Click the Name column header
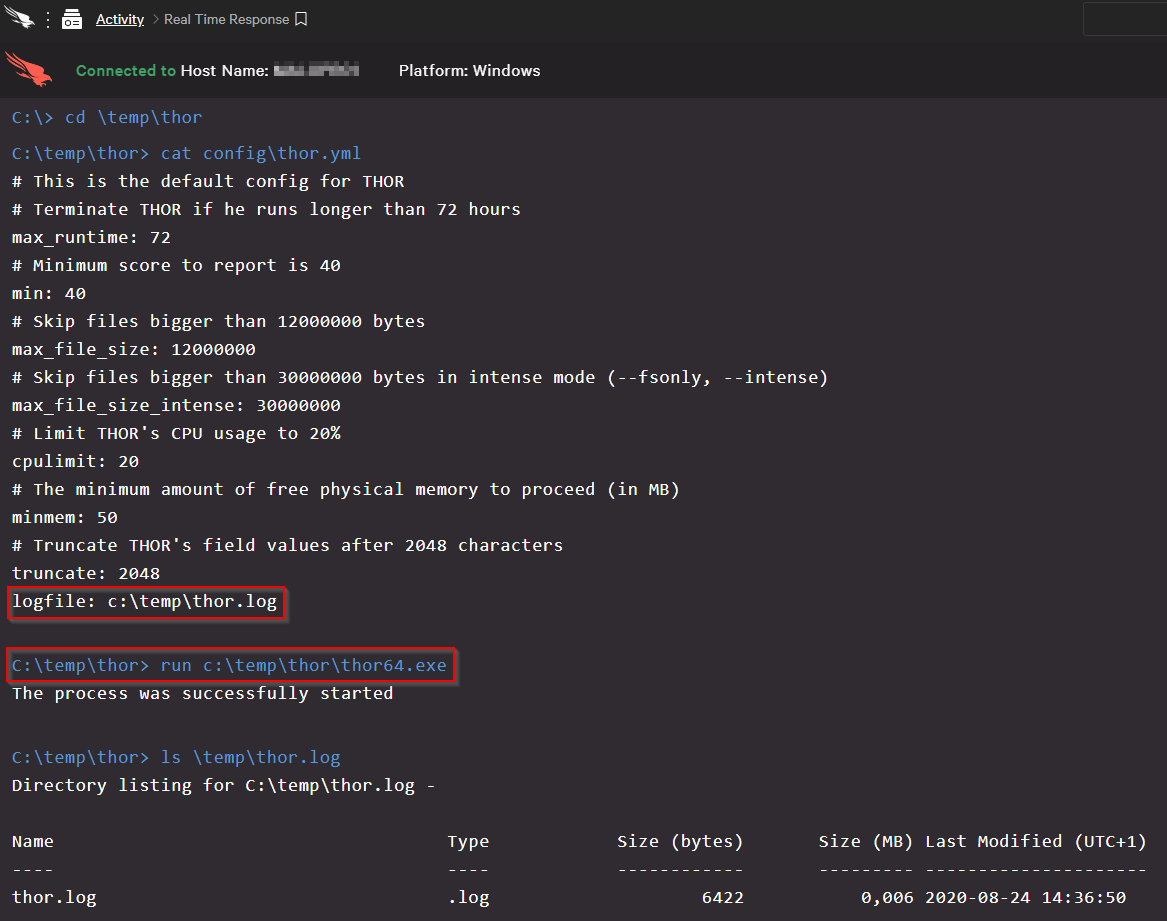 click(x=33, y=841)
